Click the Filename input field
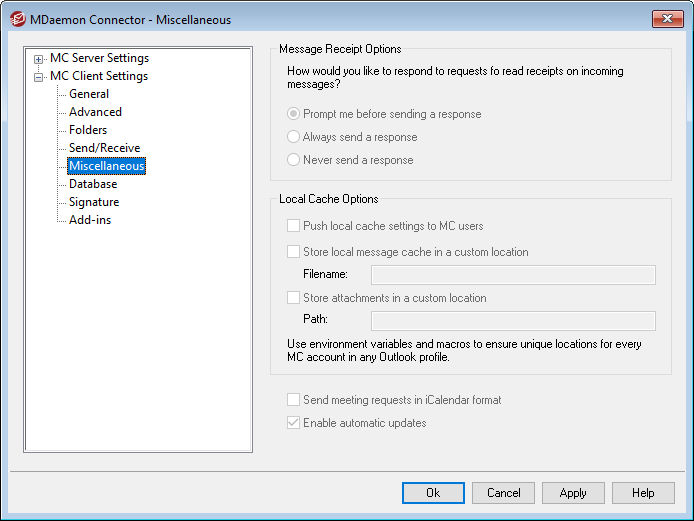The height and width of the screenshot is (521, 694). pyautogui.click(x=513, y=275)
